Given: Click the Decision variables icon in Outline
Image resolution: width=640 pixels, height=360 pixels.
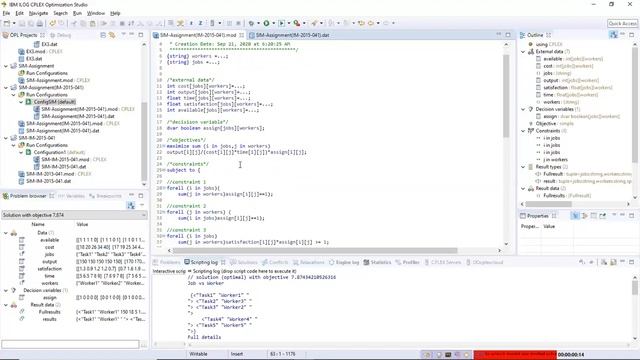Looking at the screenshot, I should (x=531, y=109).
